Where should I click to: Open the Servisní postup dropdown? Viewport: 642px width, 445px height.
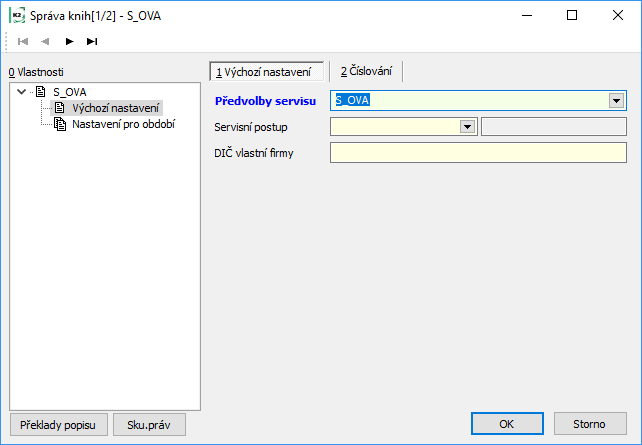pos(467,126)
